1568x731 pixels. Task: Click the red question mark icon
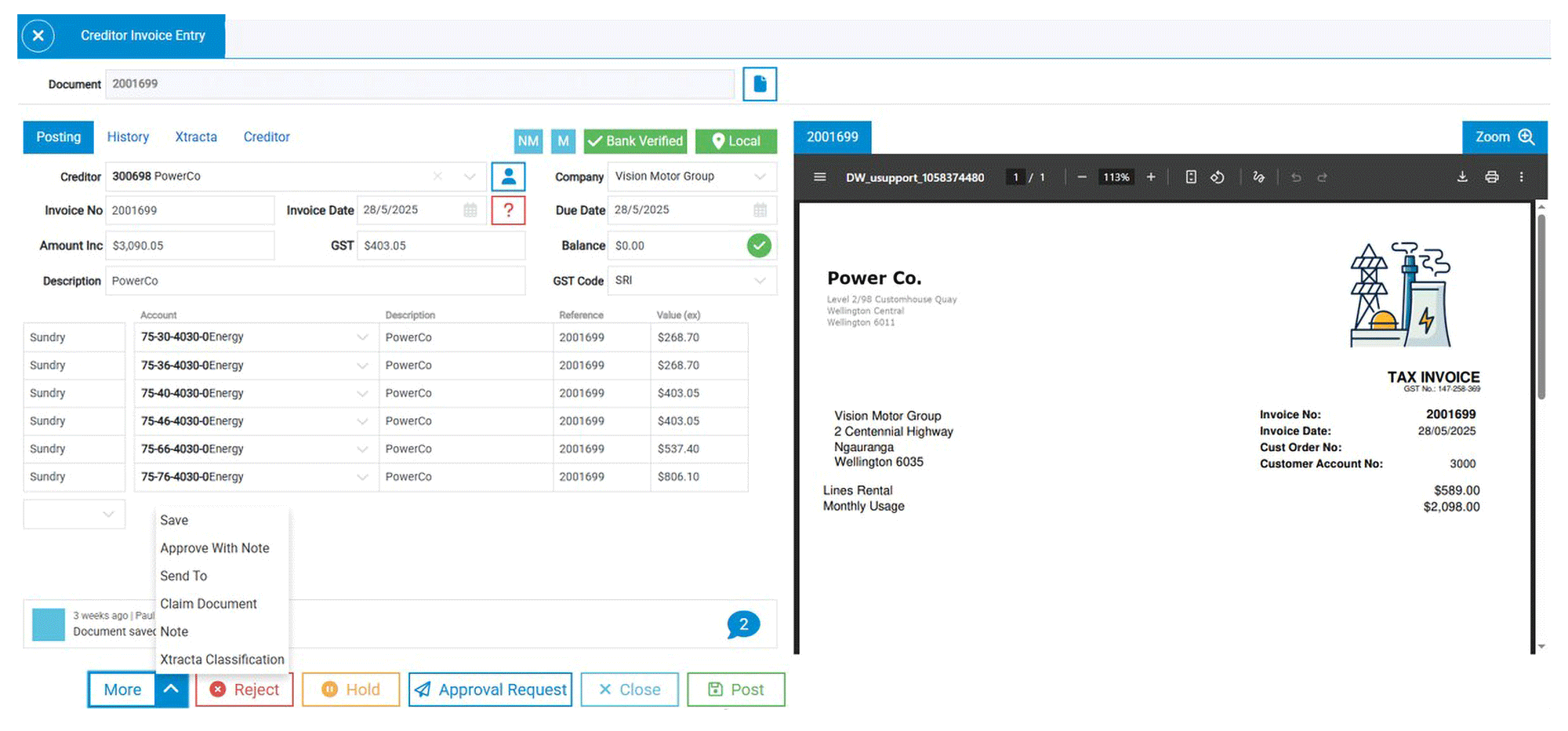(508, 210)
